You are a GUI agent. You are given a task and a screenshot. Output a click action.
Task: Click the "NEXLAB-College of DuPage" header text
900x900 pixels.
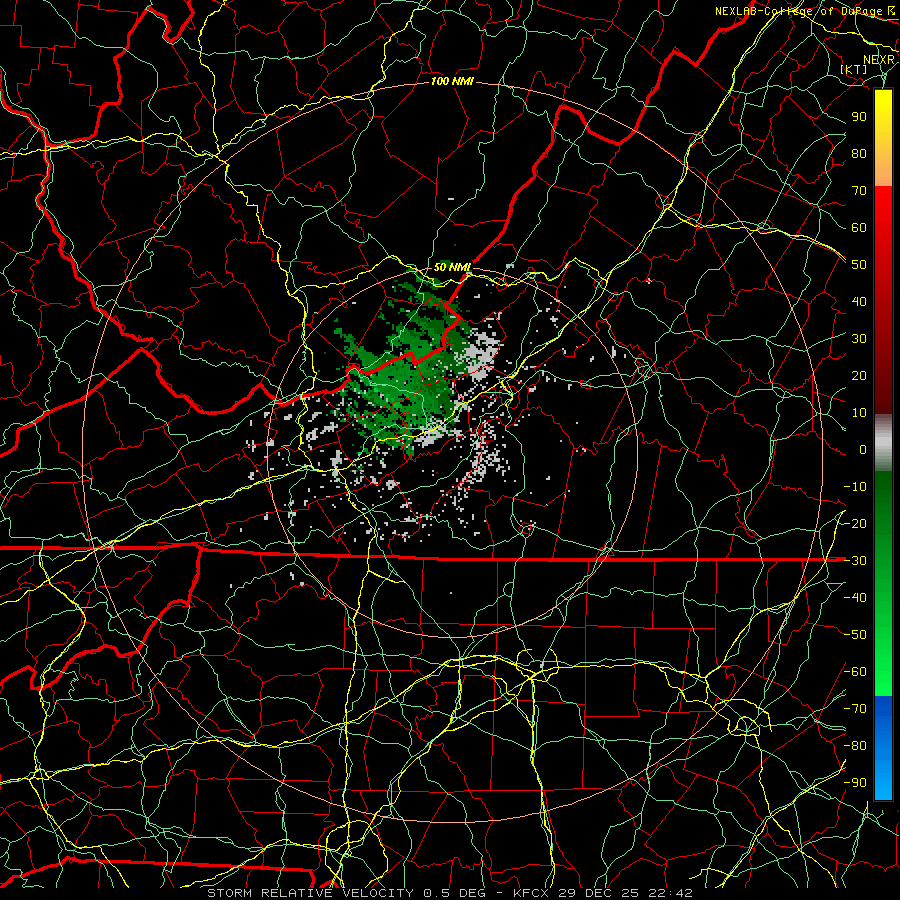798,11
